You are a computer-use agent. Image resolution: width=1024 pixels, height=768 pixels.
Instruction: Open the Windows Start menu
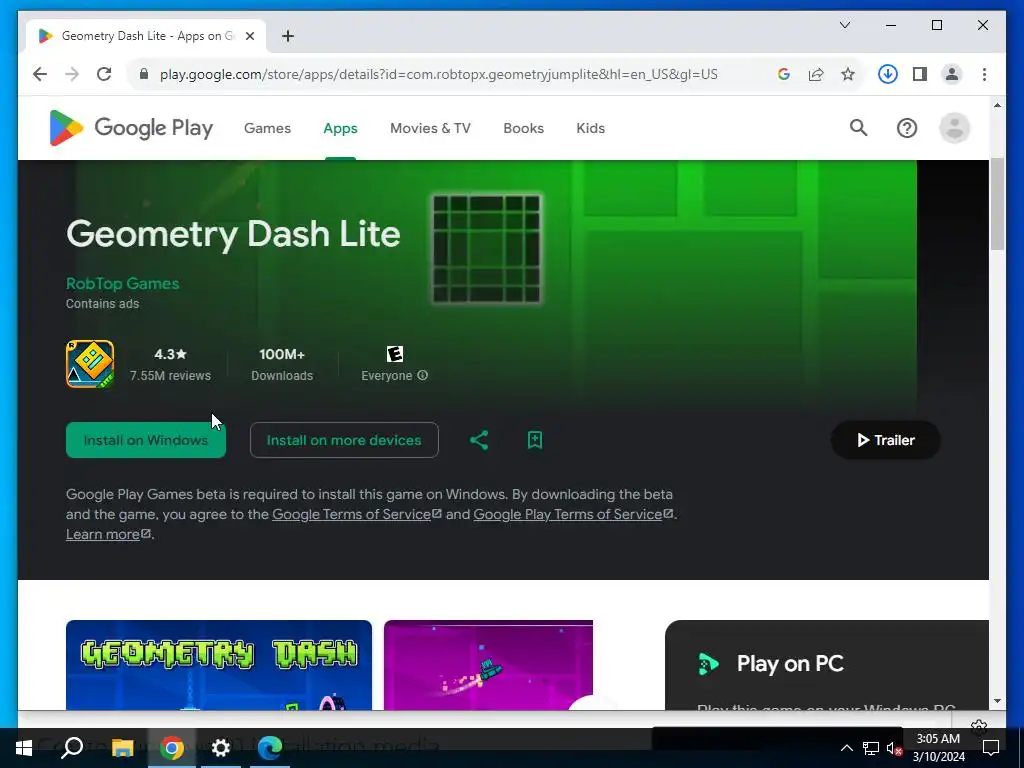[24, 748]
